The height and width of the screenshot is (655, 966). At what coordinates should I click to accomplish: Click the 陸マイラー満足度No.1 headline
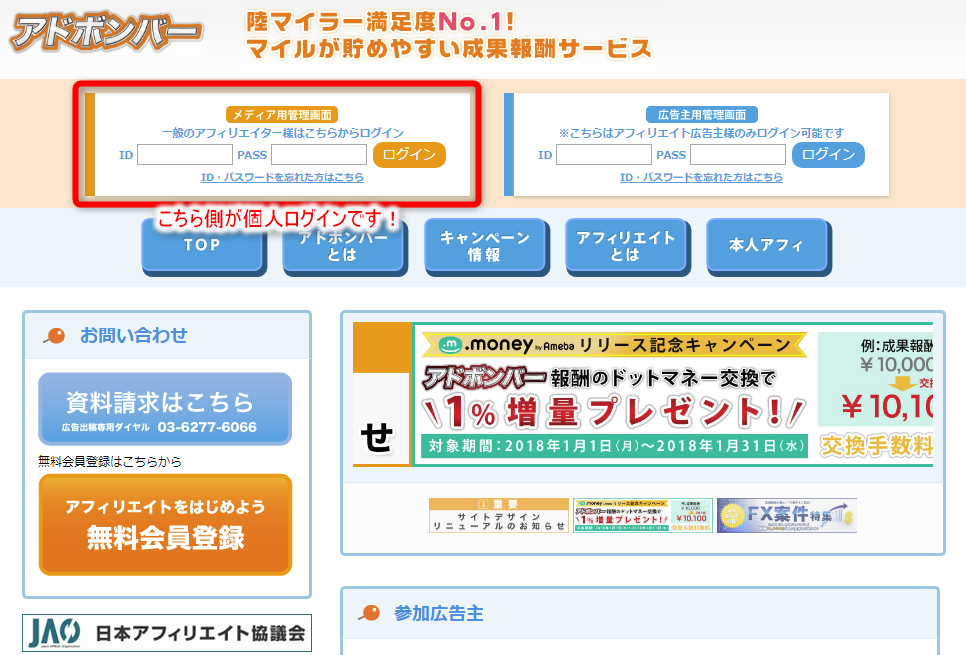pyautogui.click(x=380, y=22)
